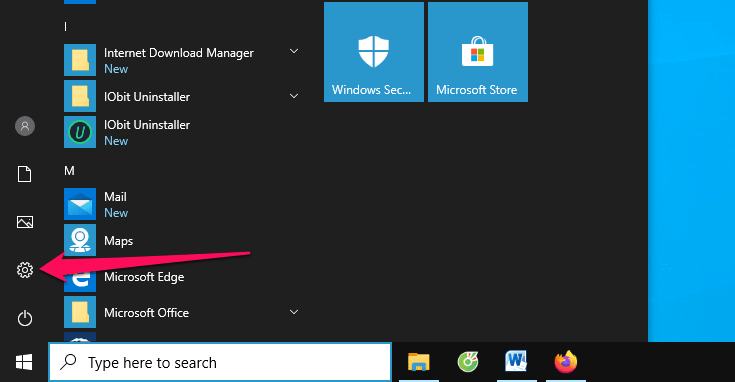Open the Microsoft Store tile
Viewport: 735px width, 382px height.
[x=478, y=52]
